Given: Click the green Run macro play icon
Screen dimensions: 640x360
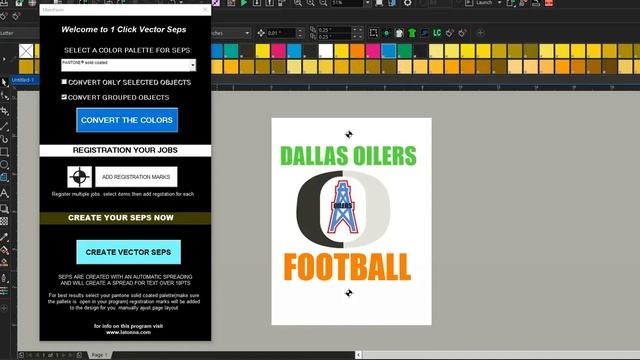Looking at the screenshot, I should pos(244,3).
